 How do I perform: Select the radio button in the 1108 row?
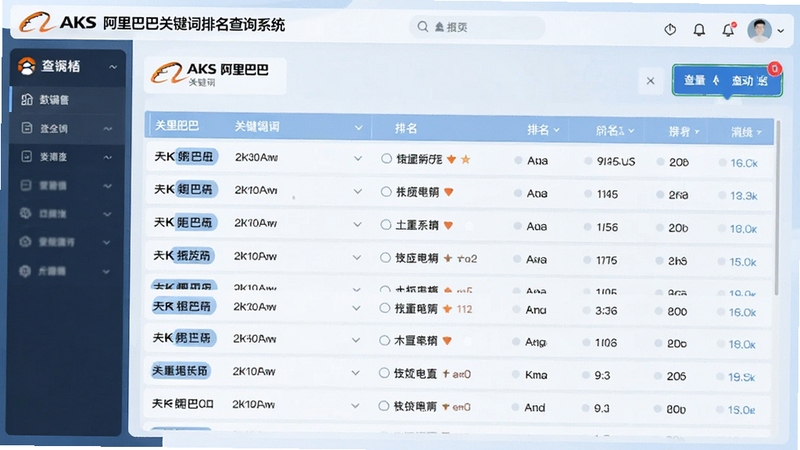pyautogui.click(x=384, y=340)
